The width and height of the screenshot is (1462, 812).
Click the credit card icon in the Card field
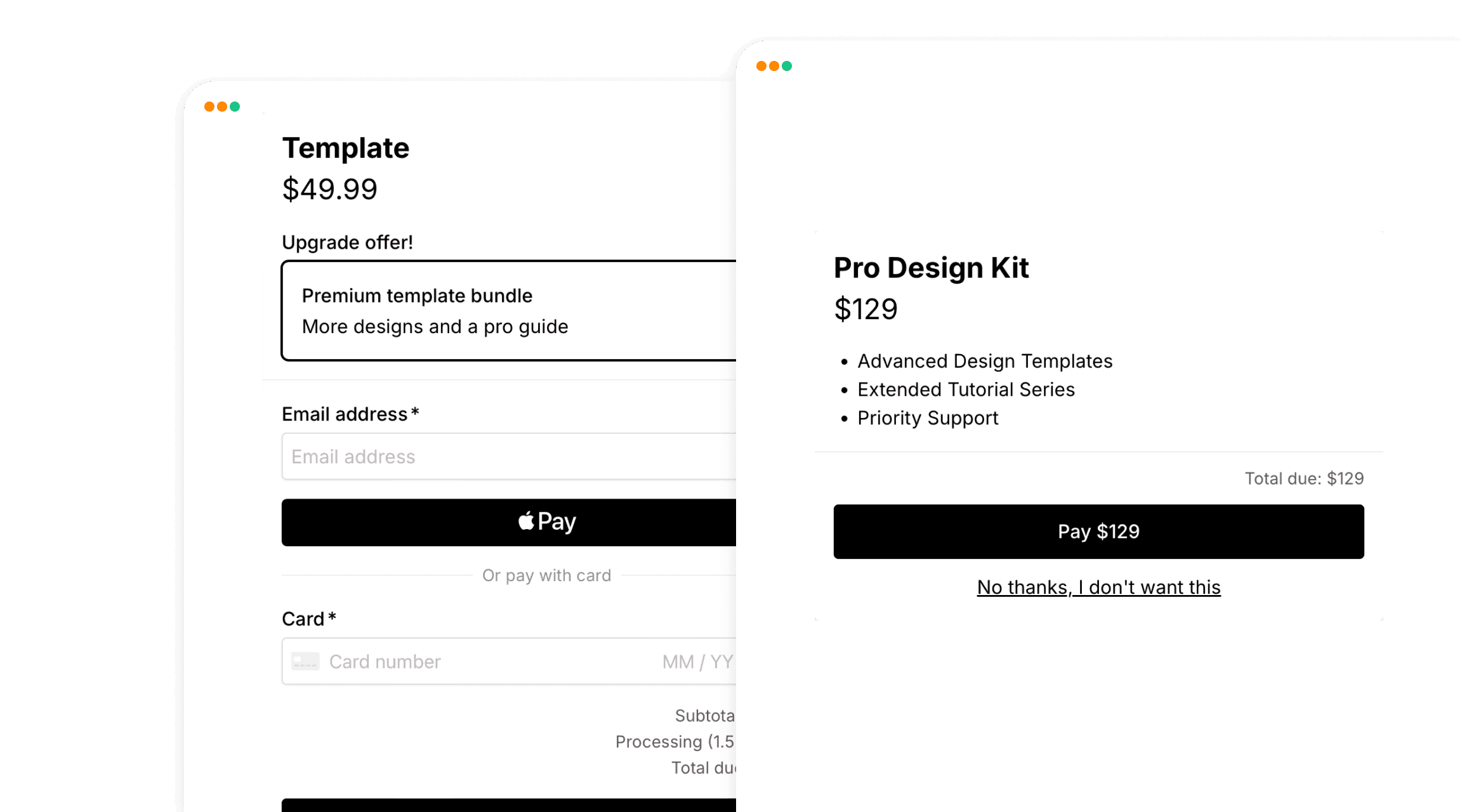pos(305,662)
